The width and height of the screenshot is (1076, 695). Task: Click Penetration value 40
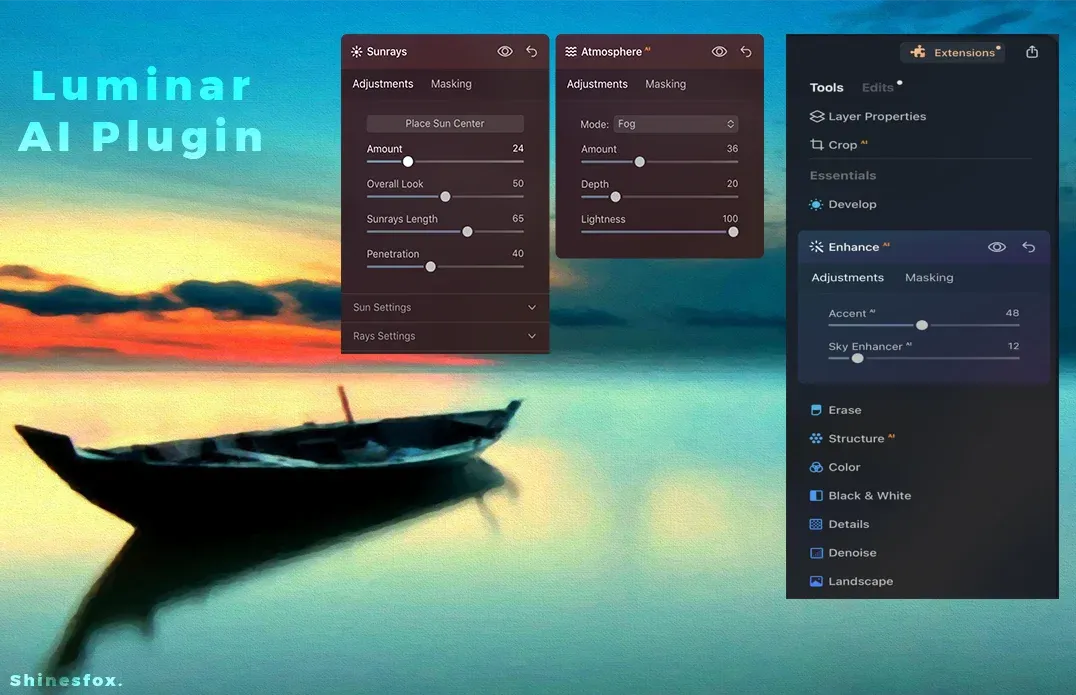coord(518,253)
